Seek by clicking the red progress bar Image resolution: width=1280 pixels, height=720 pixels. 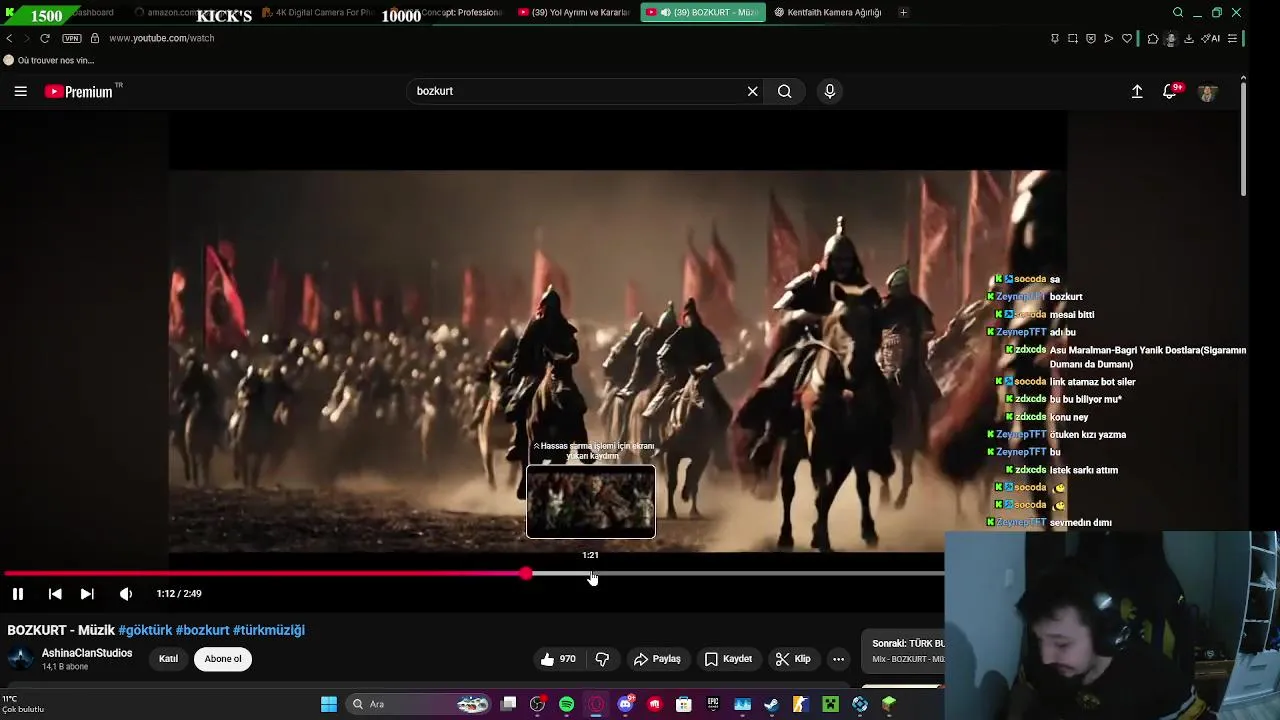coord(265,574)
